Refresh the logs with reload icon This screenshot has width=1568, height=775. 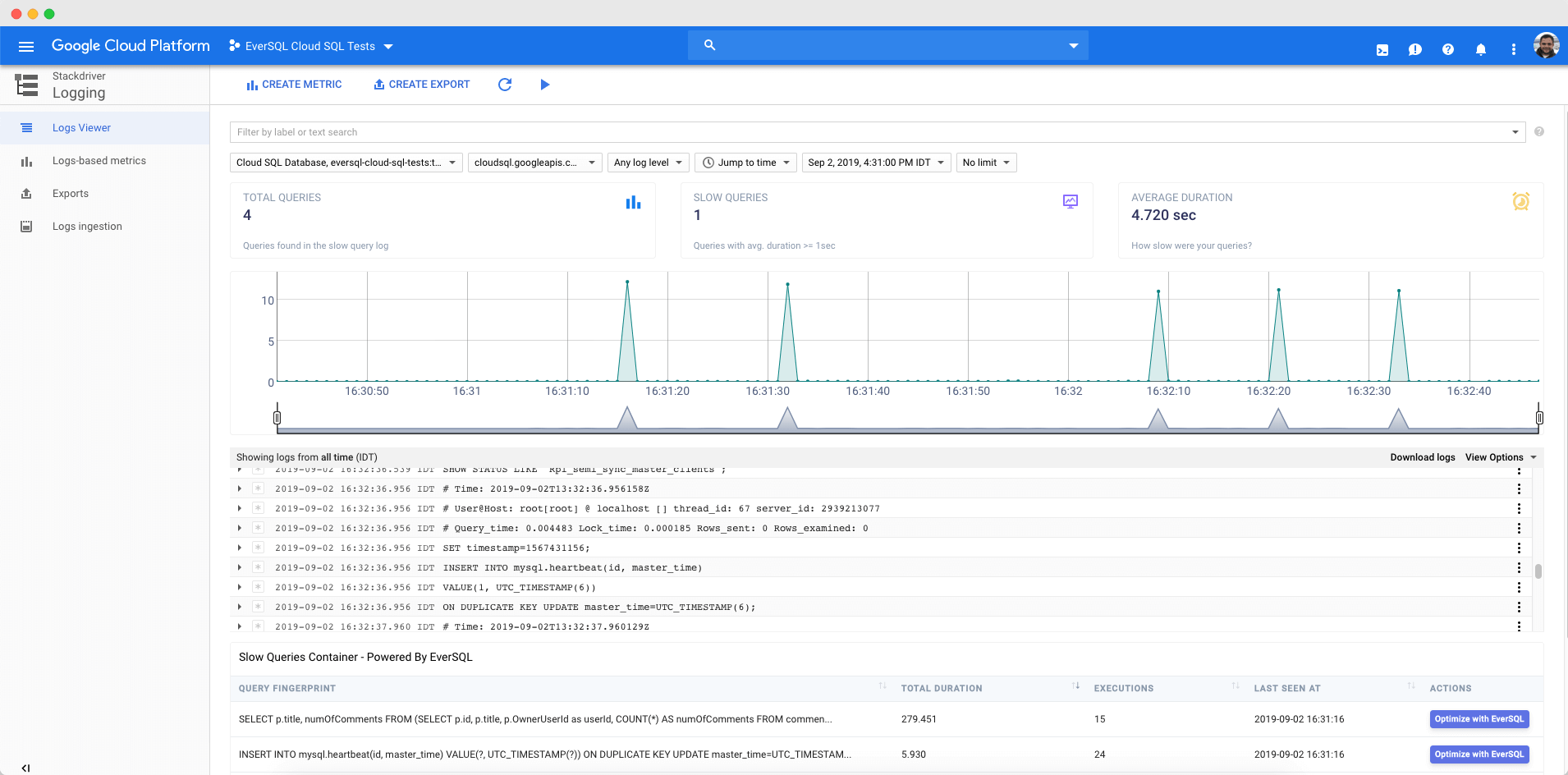pos(505,85)
